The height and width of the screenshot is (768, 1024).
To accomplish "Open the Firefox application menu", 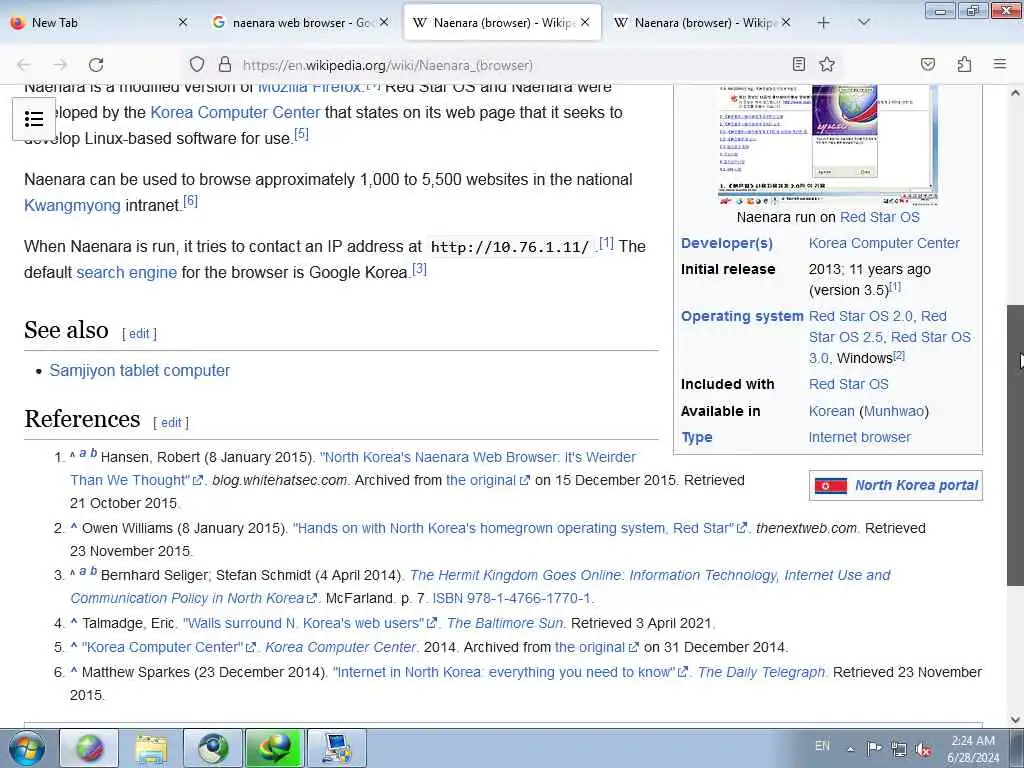I will tap(999, 64).
